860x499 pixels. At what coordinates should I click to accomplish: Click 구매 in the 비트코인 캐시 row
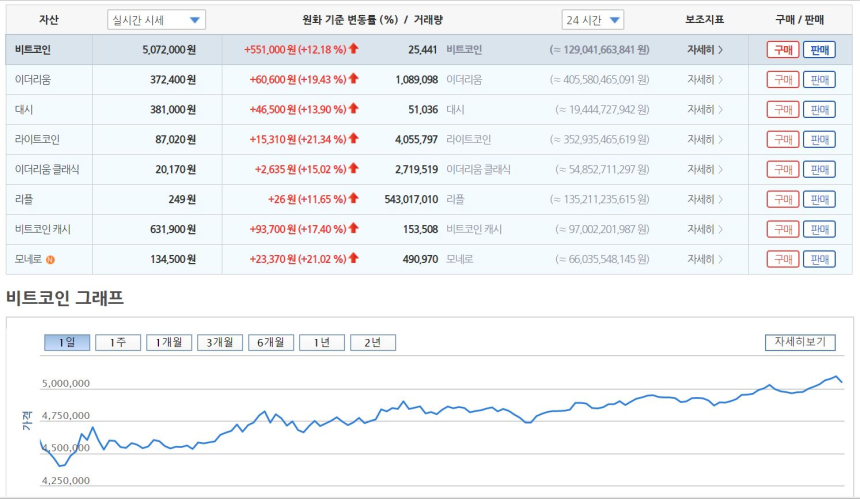(783, 229)
